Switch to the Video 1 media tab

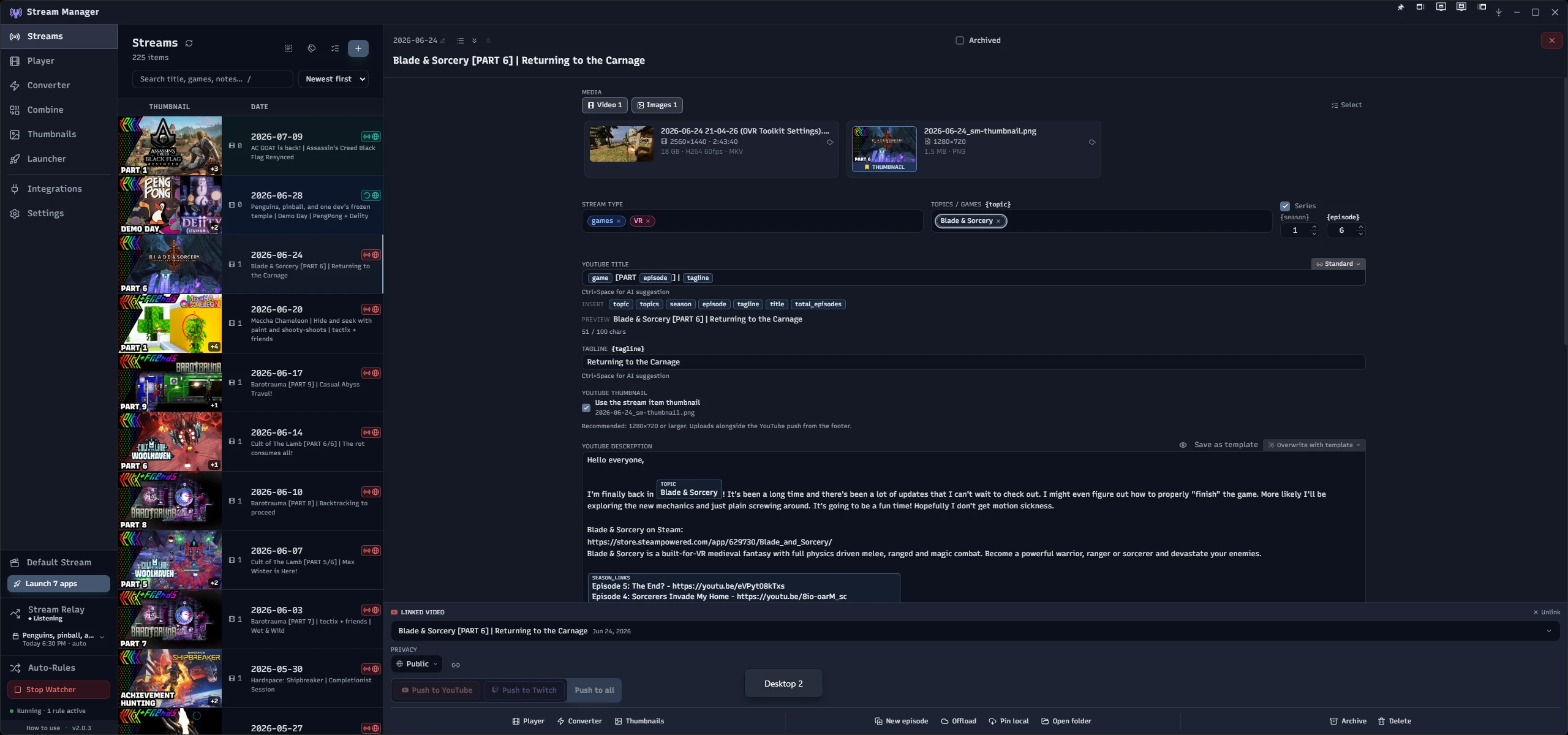[605, 105]
